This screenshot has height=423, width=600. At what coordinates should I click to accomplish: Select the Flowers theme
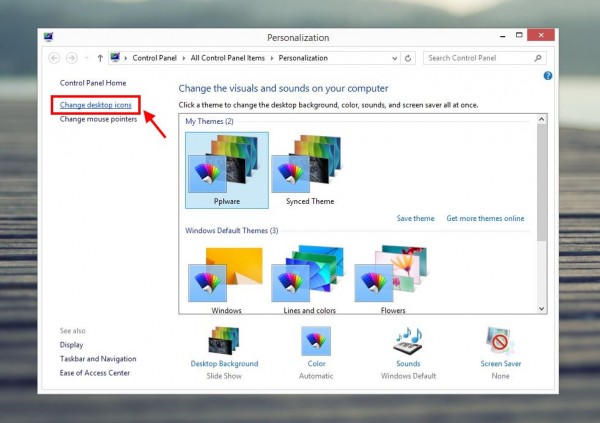point(393,279)
